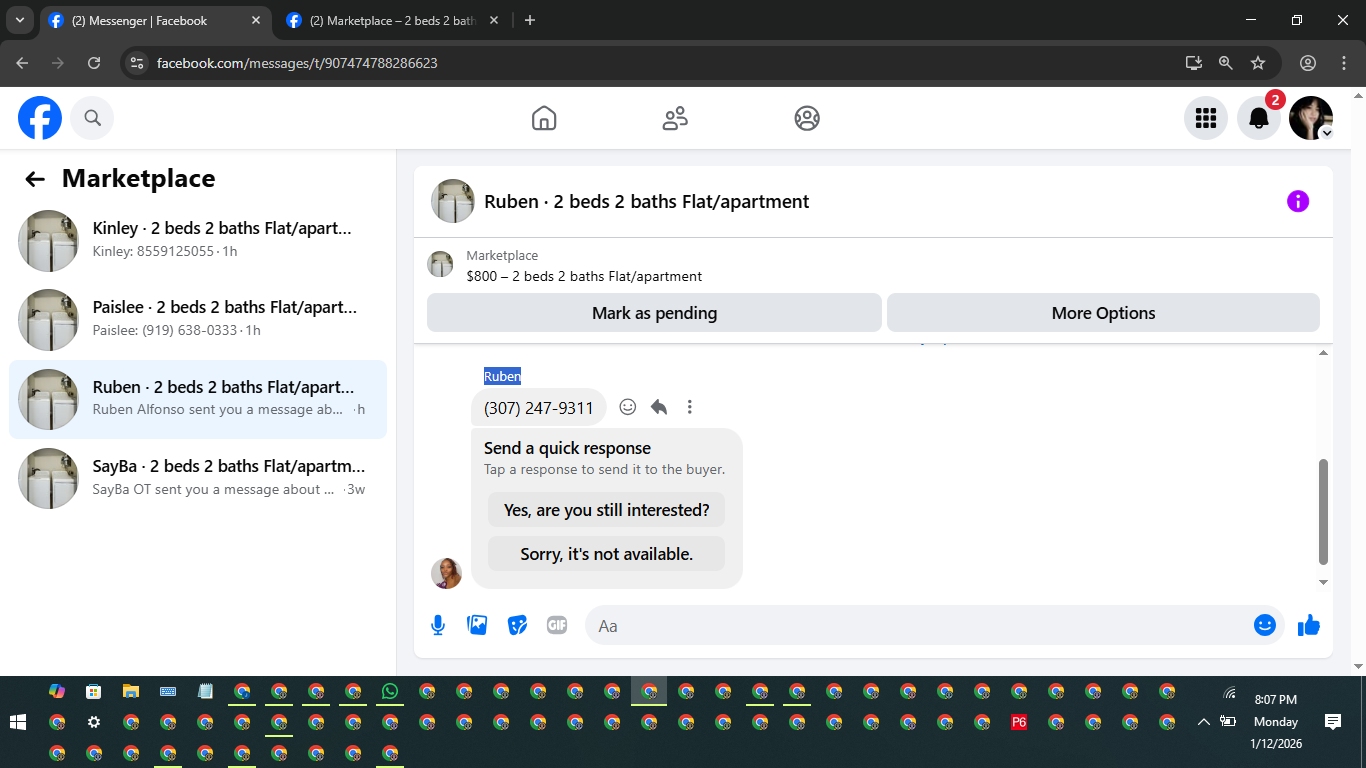1366x768 pixels.
Task: Select the Messenger | Facebook browser tab
Action: (154, 20)
